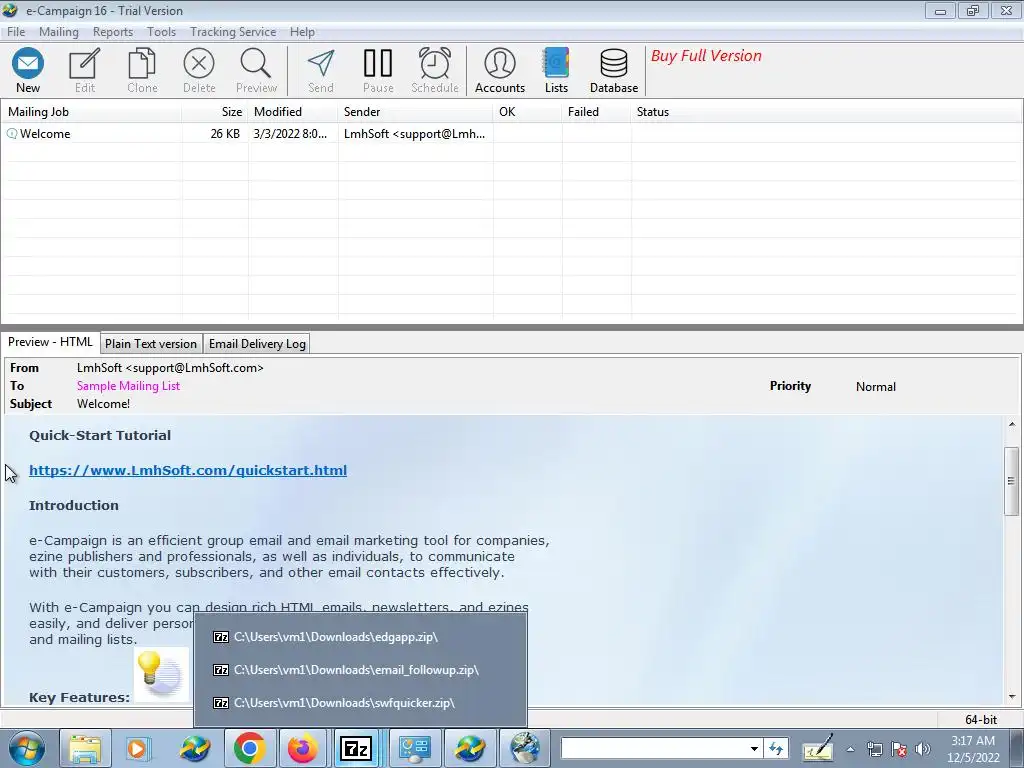1024x768 pixels.
Task: Switch to Preview - HTML tab
Action: [50, 342]
